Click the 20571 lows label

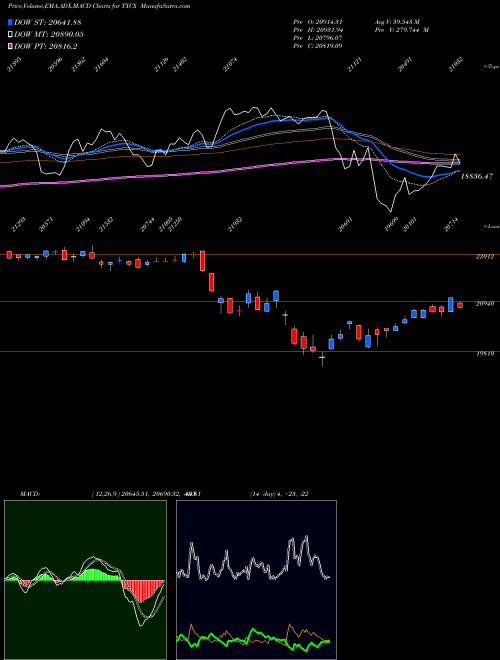coord(46,225)
